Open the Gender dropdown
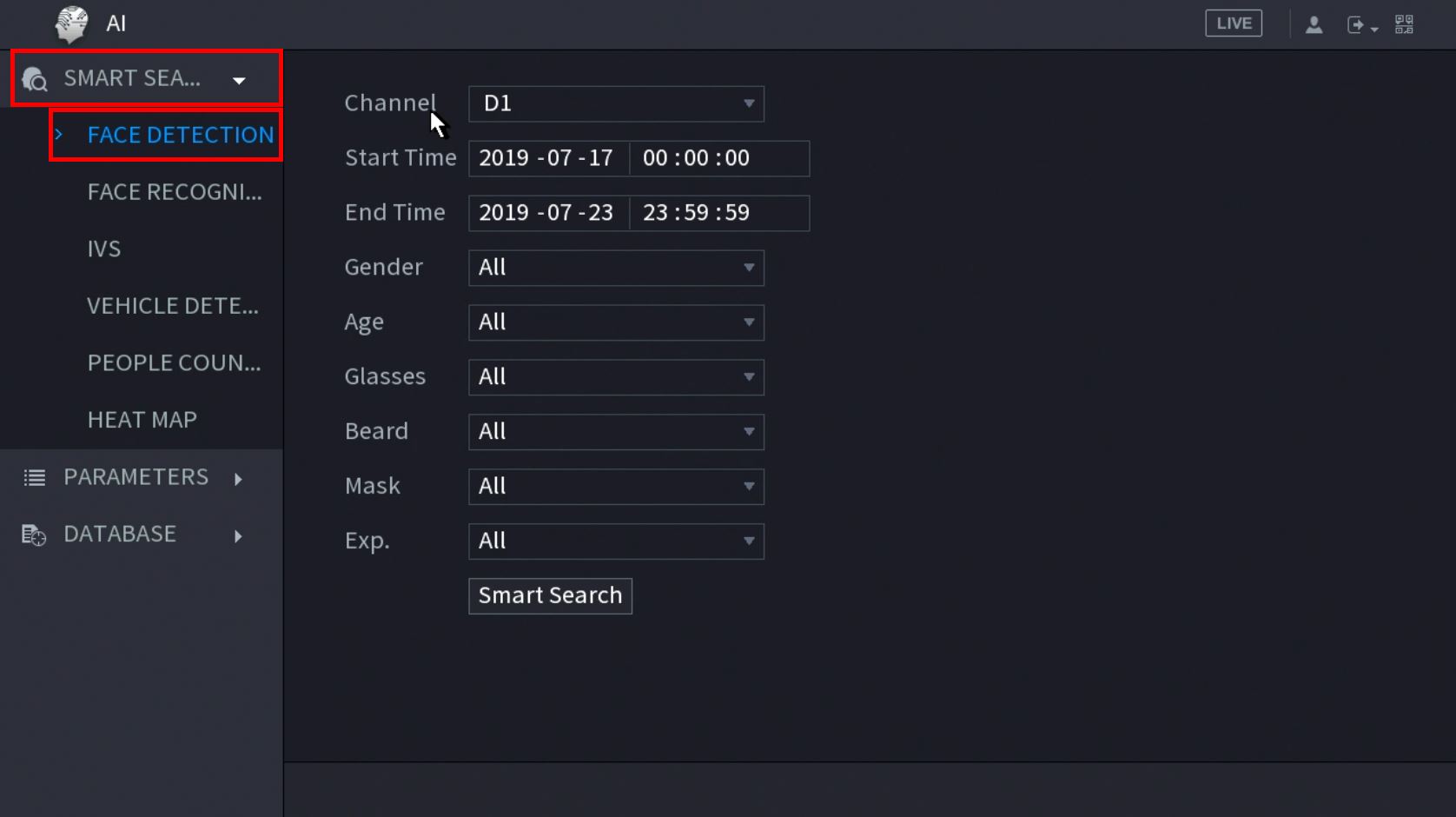This screenshot has height=817, width=1456. 616,268
